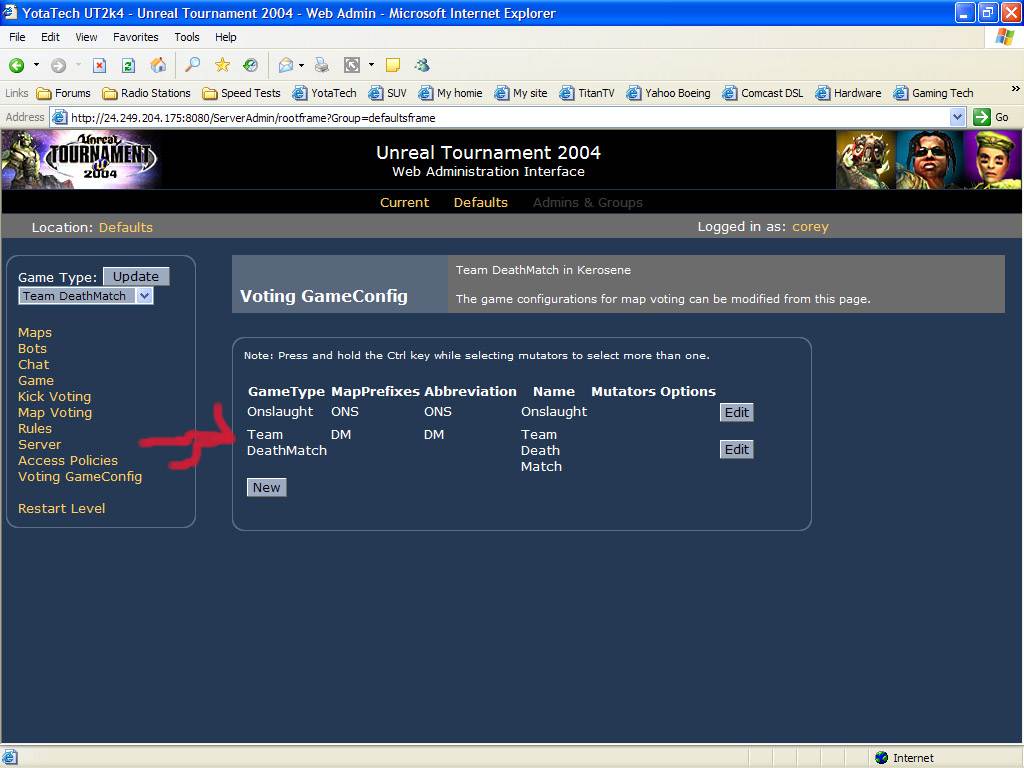1024x768 pixels.
Task: Open the Favorites star panel
Action: (222, 65)
